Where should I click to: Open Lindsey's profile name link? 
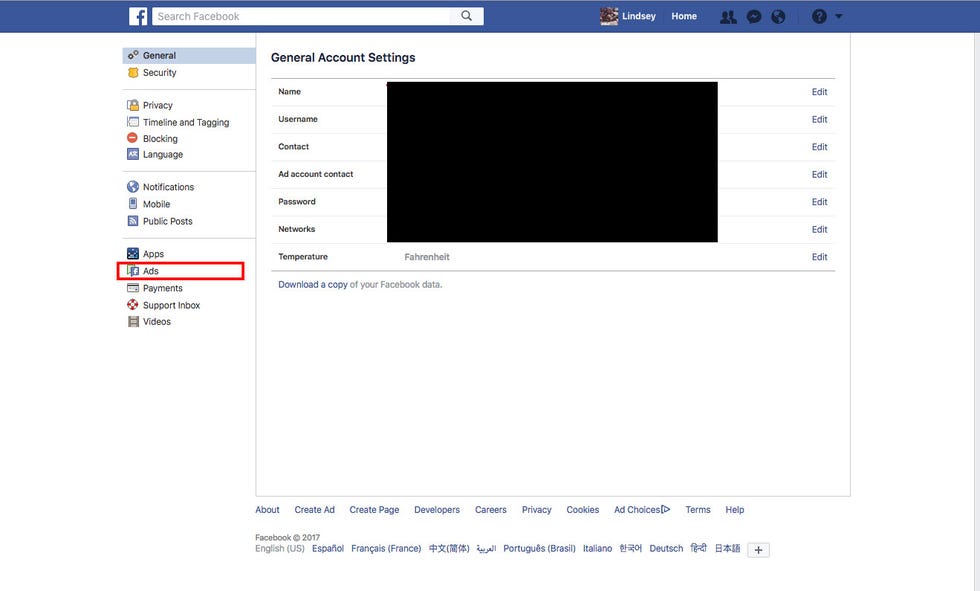[639, 16]
